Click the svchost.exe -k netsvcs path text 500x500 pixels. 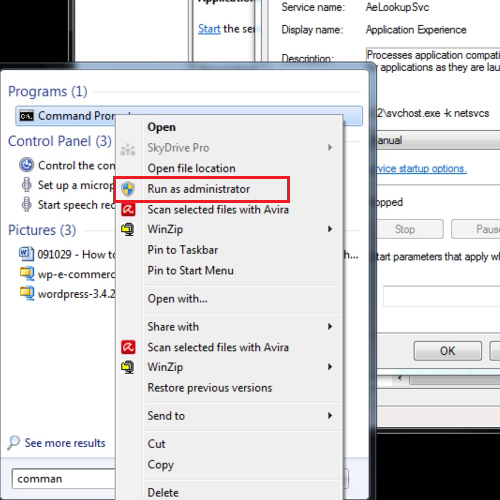433,113
